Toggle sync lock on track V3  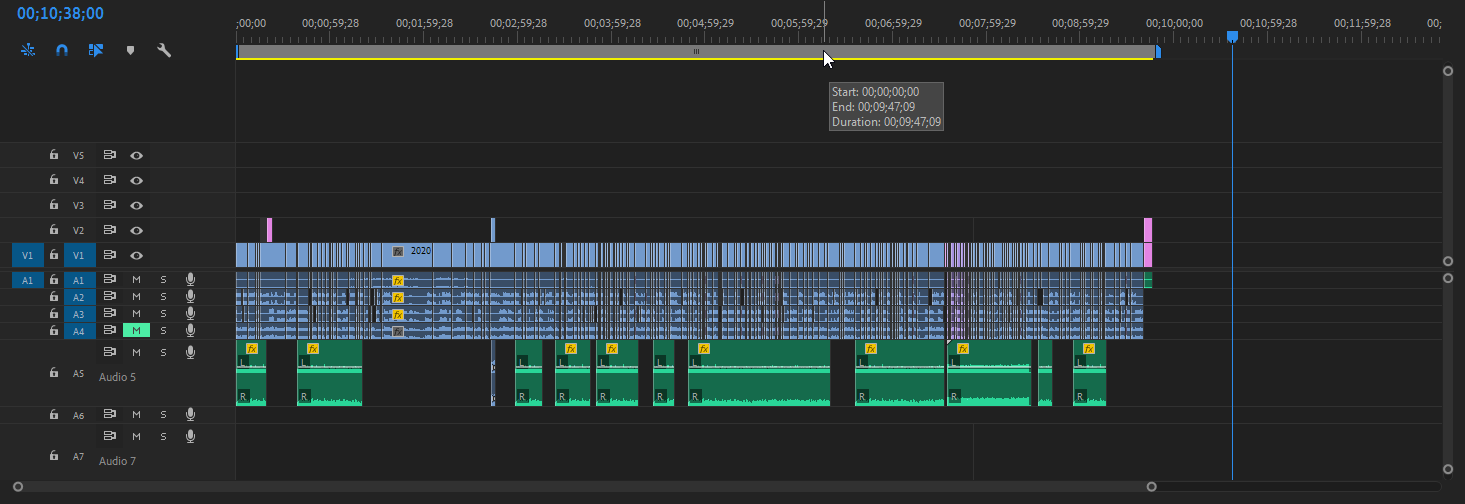pyautogui.click(x=110, y=205)
